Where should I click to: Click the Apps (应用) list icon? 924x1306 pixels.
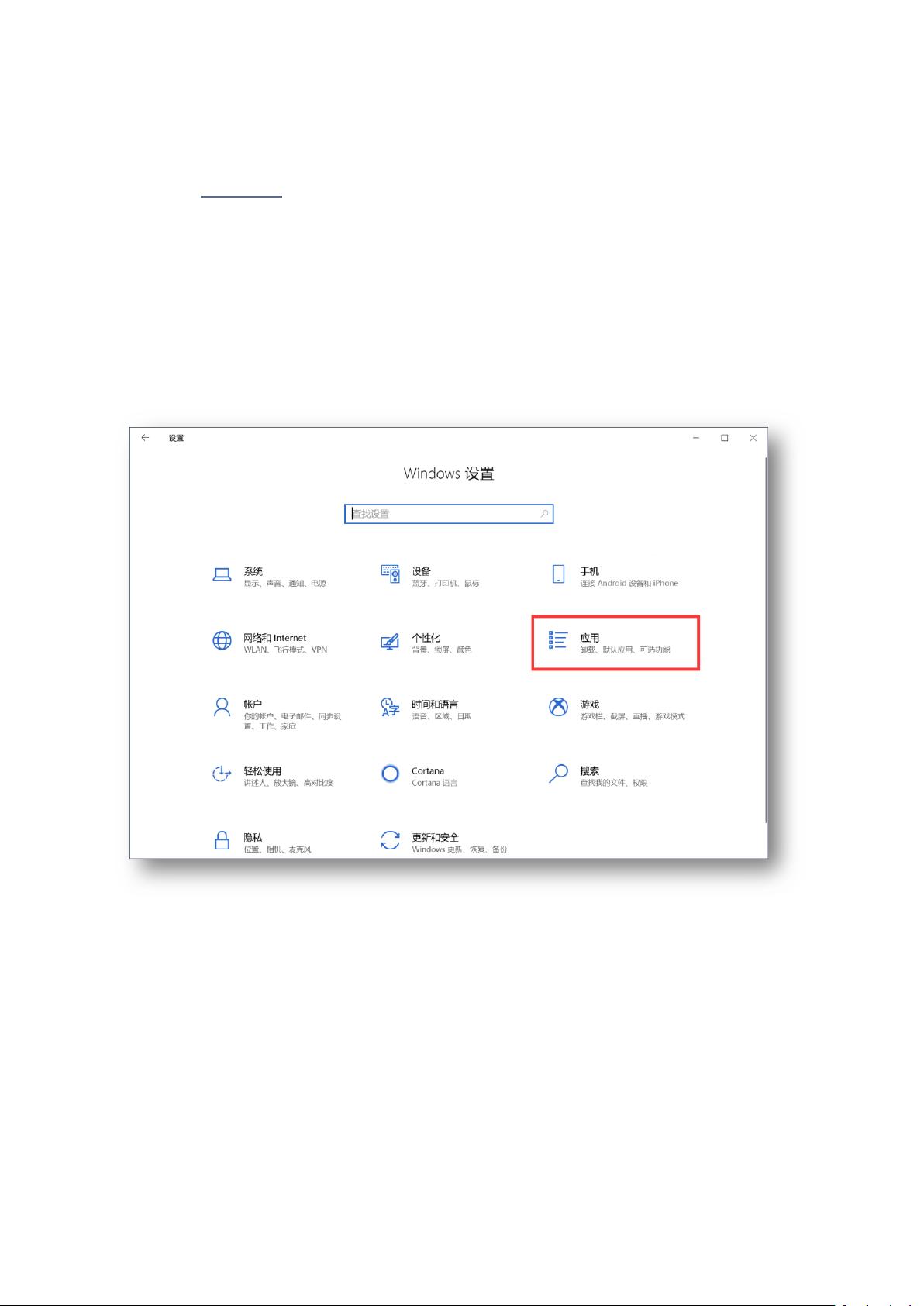pos(558,640)
